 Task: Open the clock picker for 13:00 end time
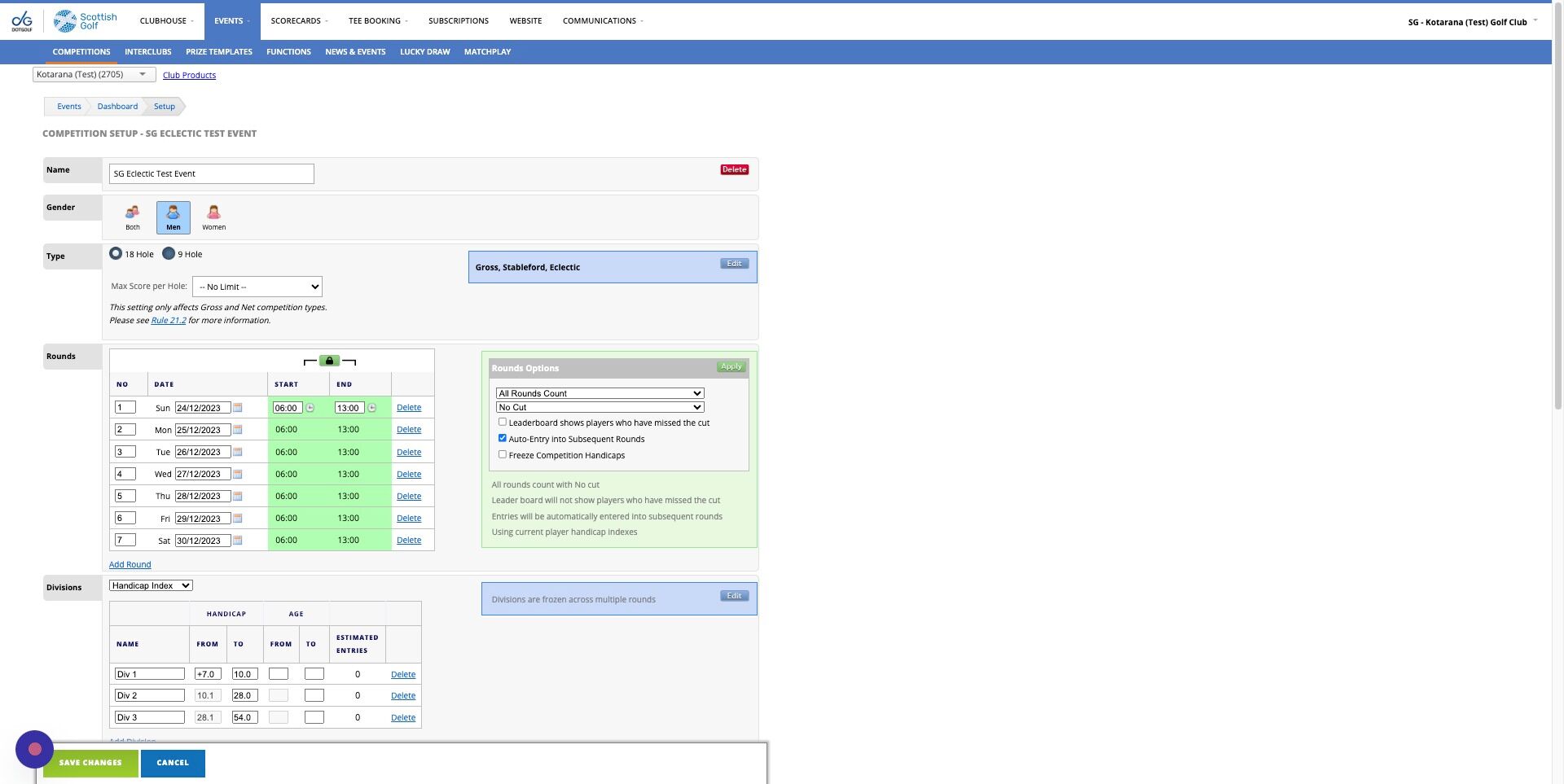(372, 408)
